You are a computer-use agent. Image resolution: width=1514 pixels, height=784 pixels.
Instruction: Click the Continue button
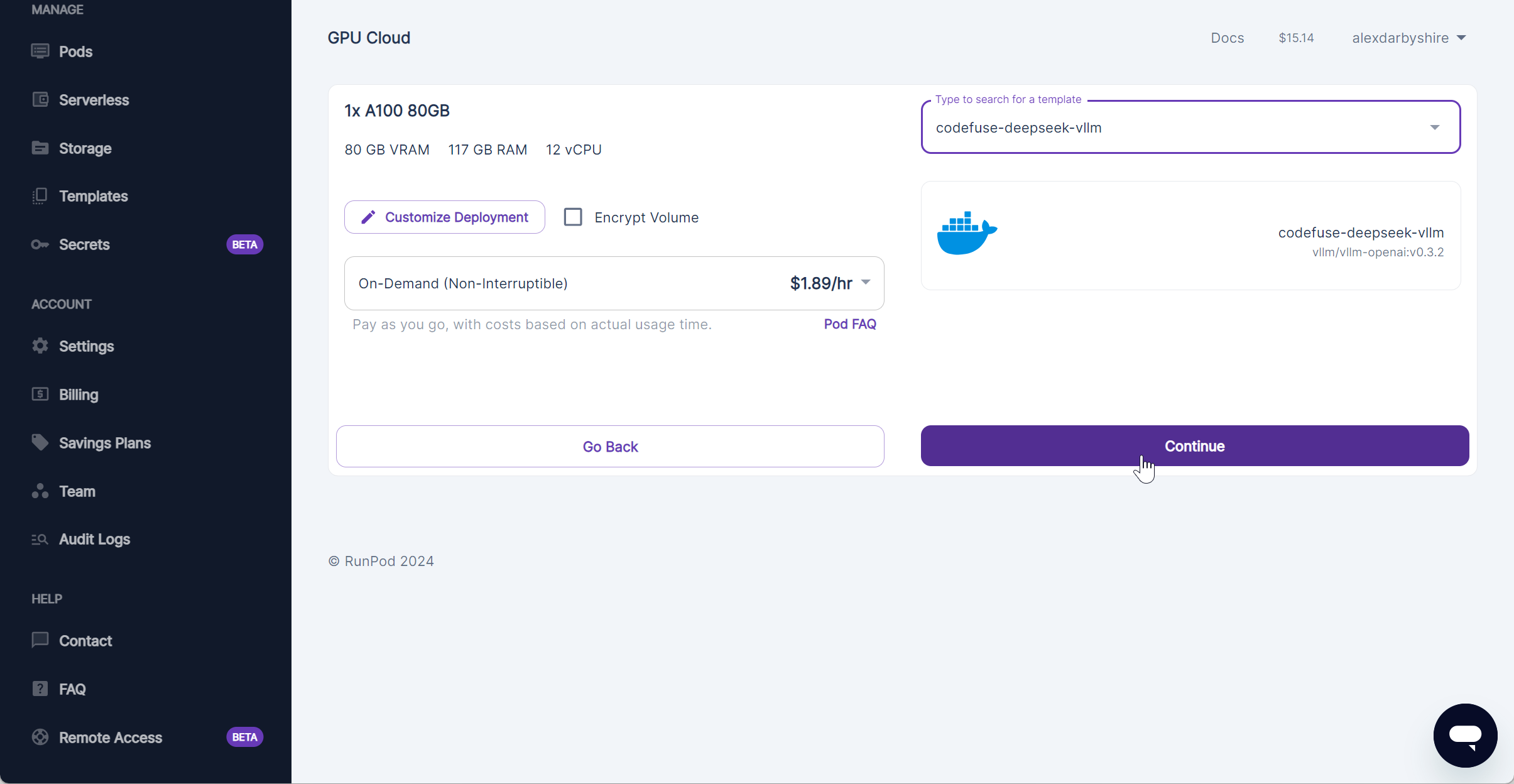pyautogui.click(x=1195, y=446)
